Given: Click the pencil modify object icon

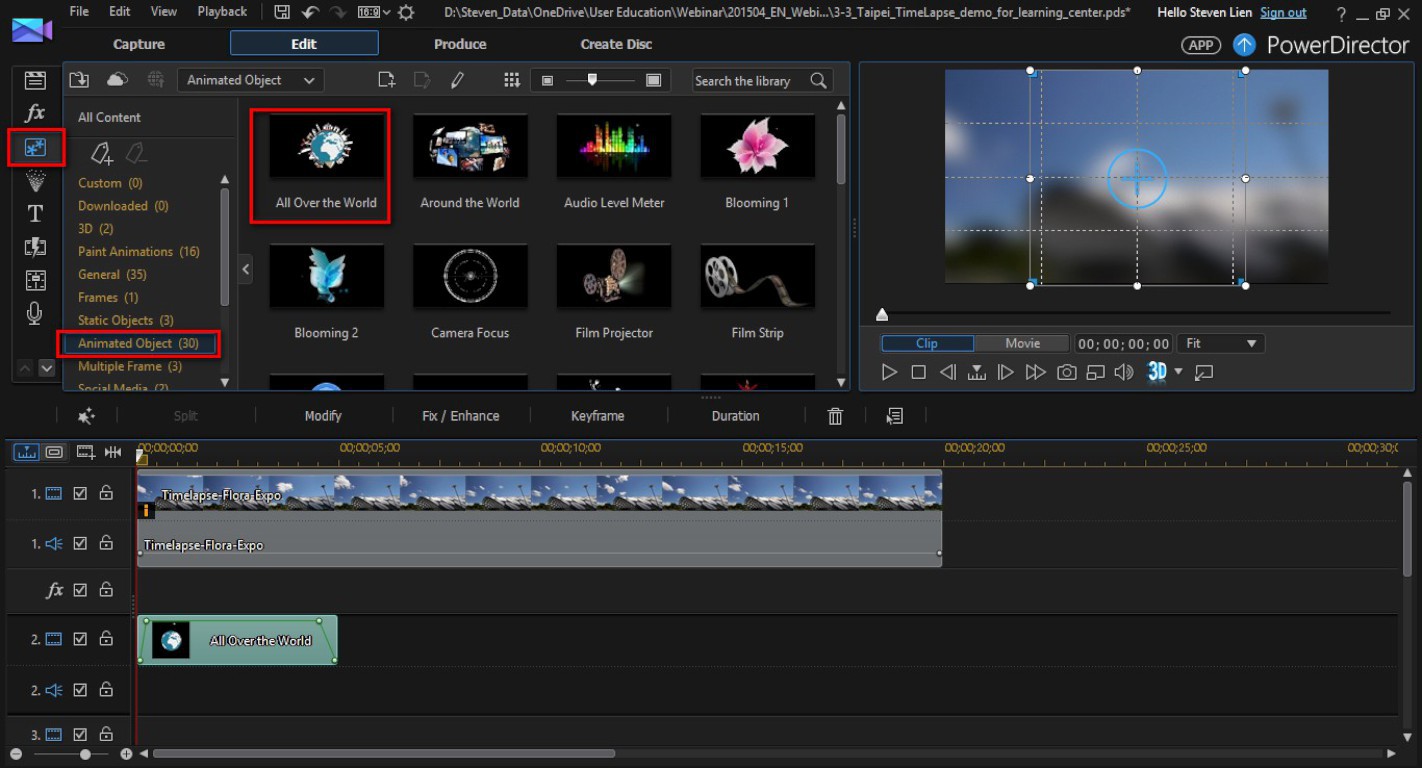Looking at the screenshot, I should 457,80.
